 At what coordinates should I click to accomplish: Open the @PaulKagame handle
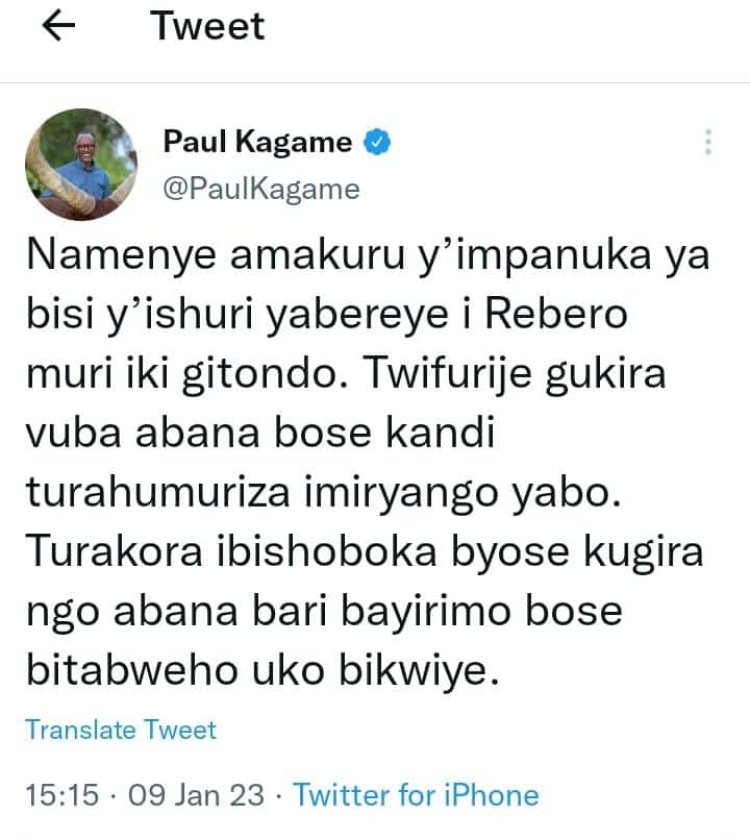click(261, 190)
